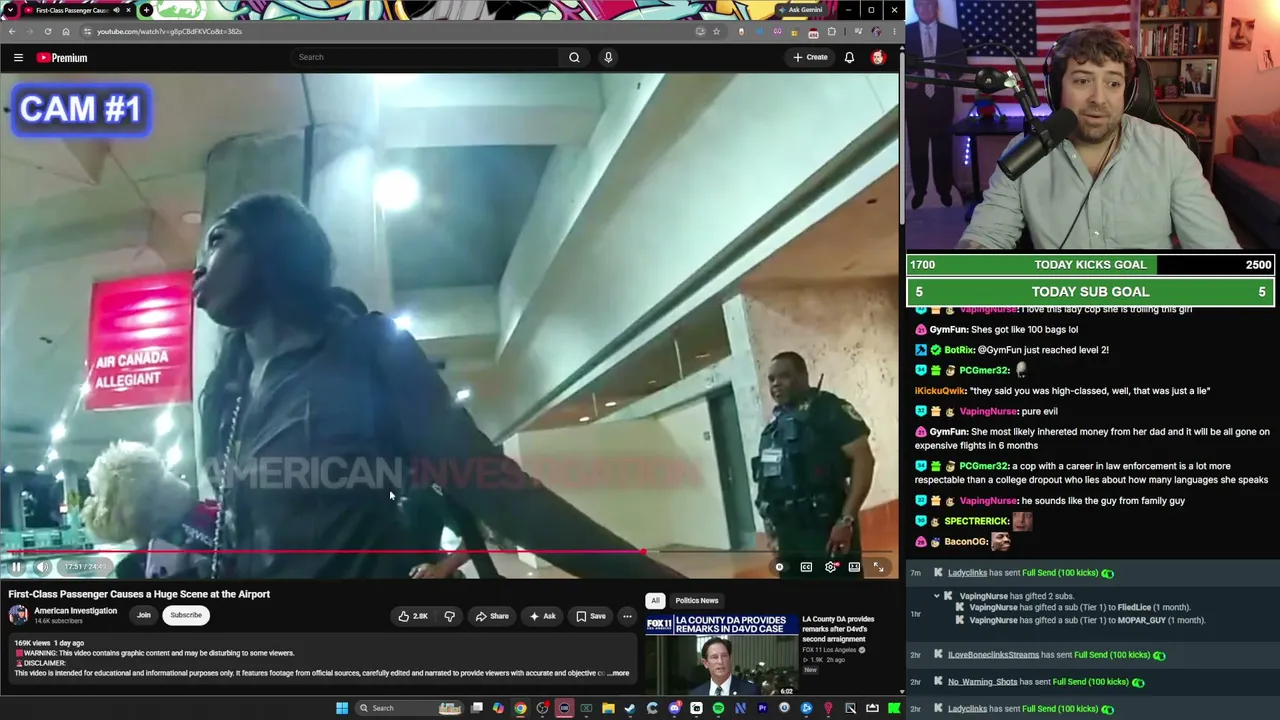
Task: Toggle closed captions on the video
Action: coord(806,567)
